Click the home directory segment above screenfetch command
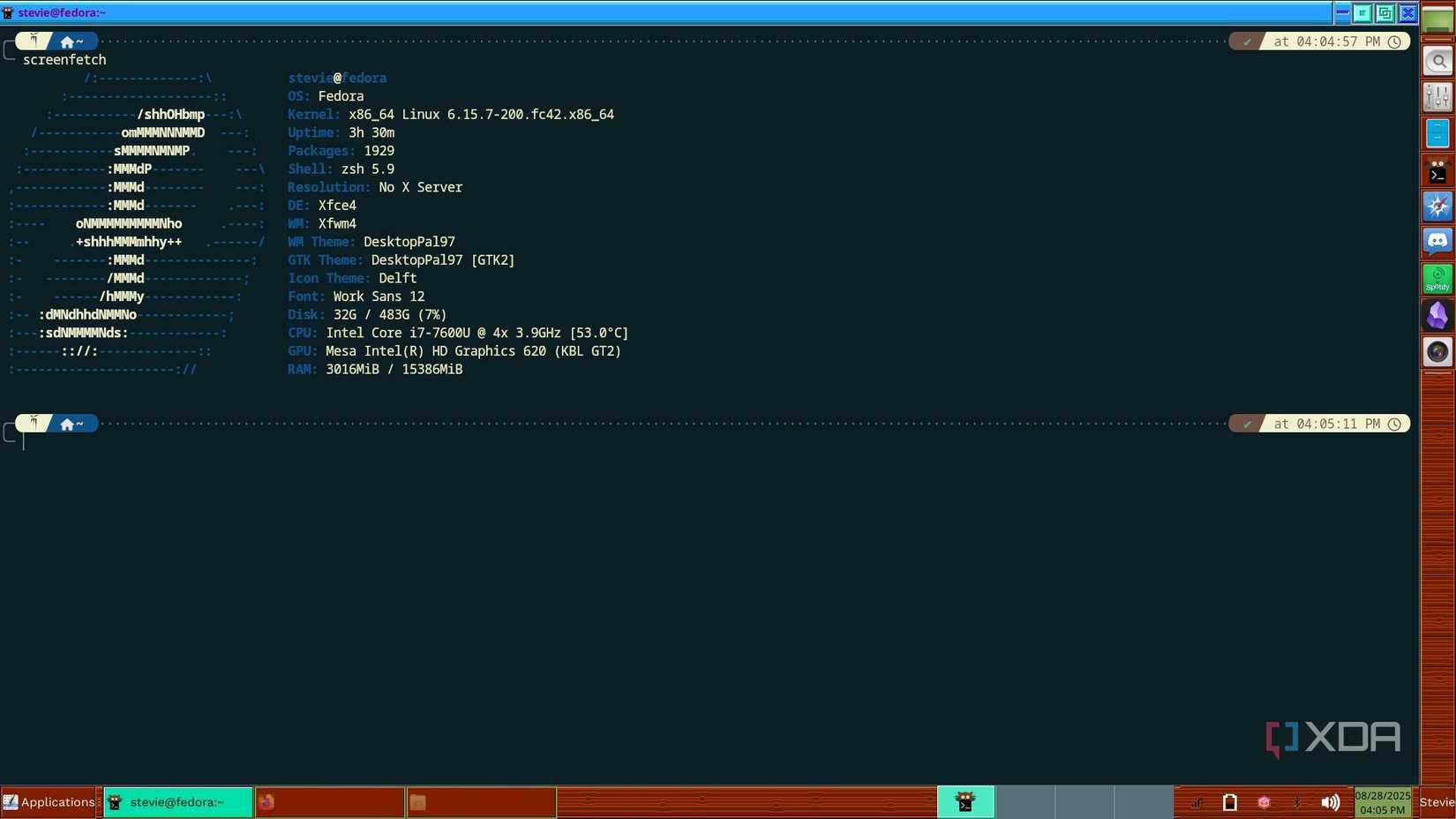The width and height of the screenshot is (1456, 819). (x=71, y=41)
